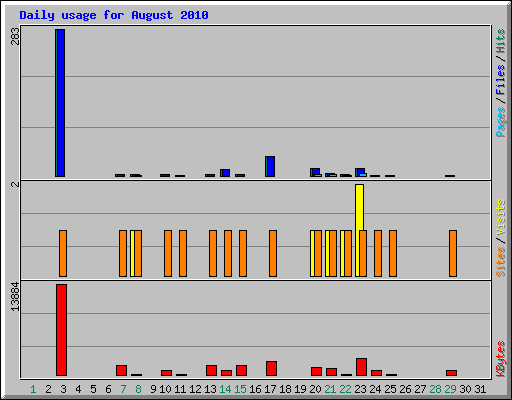Click the orange sites bar for day 3

[x=63, y=253]
